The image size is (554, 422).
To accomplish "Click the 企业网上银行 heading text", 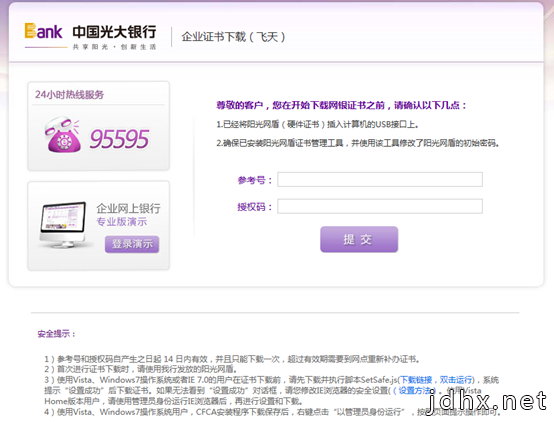I will click(128, 208).
